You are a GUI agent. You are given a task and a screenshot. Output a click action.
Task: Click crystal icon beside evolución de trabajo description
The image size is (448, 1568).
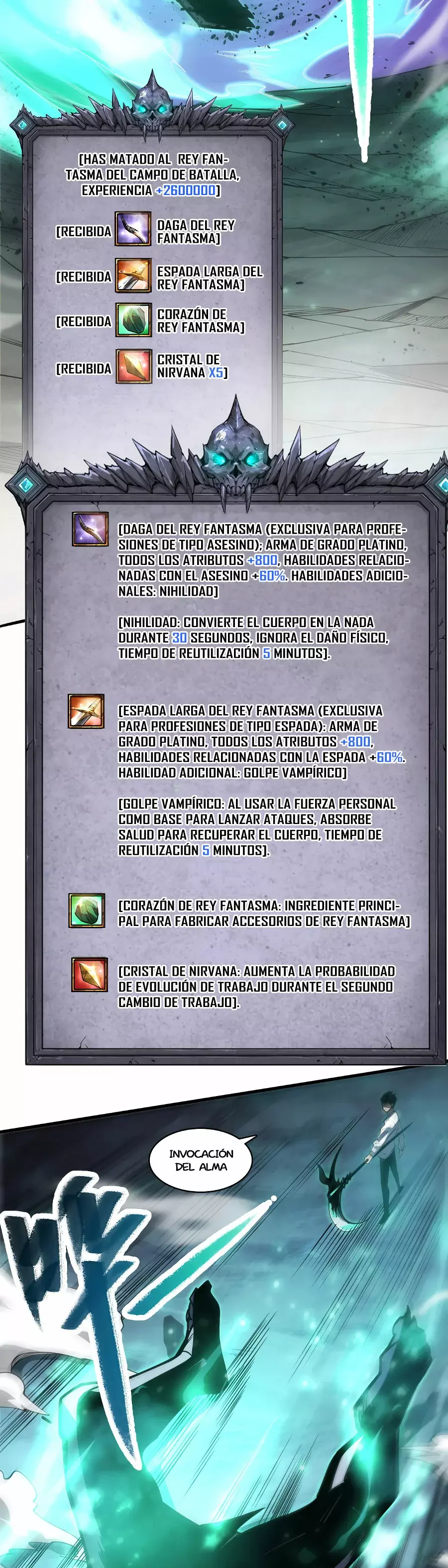tap(90, 975)
